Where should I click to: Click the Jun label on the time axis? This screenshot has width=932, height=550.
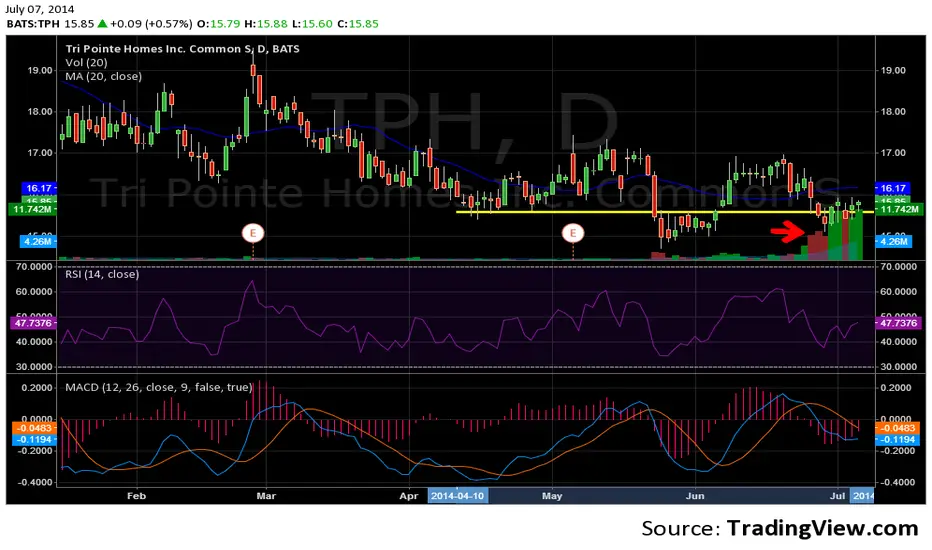click(695, 496)
